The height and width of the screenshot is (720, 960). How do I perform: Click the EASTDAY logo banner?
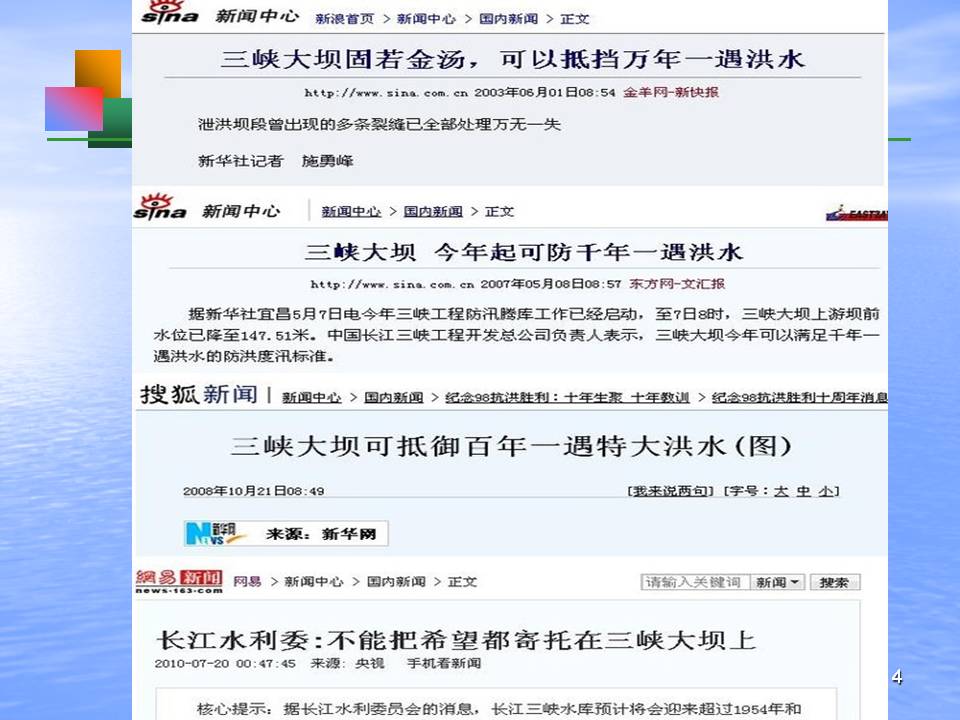[x=857, y=213]
